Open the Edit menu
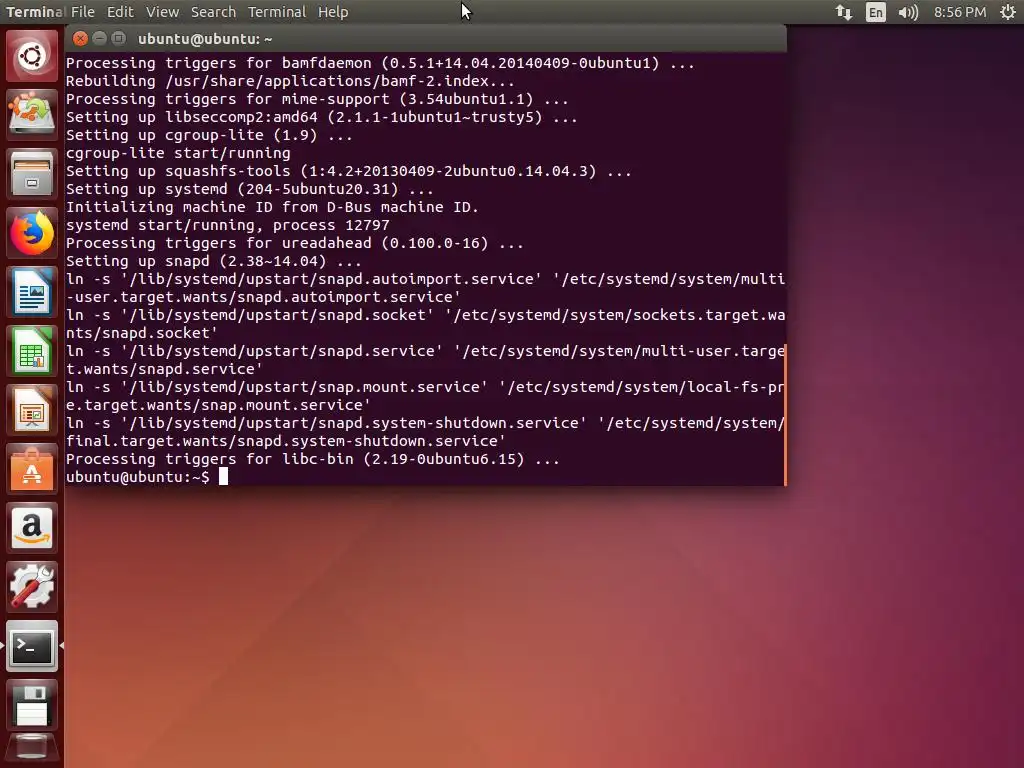This screenshot has height=768, width=1024. (x=120, y=12)
